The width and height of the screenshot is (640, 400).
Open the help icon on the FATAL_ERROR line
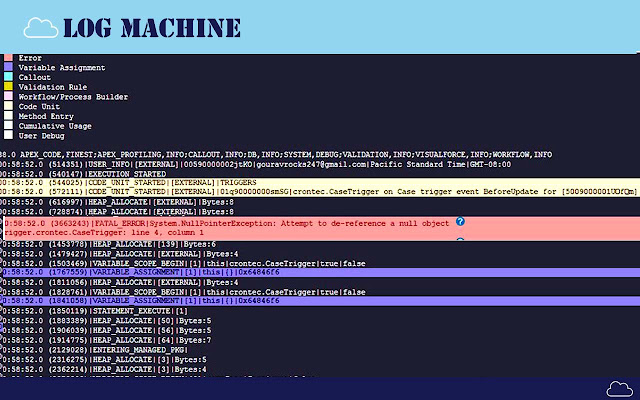tap(460, 221)
